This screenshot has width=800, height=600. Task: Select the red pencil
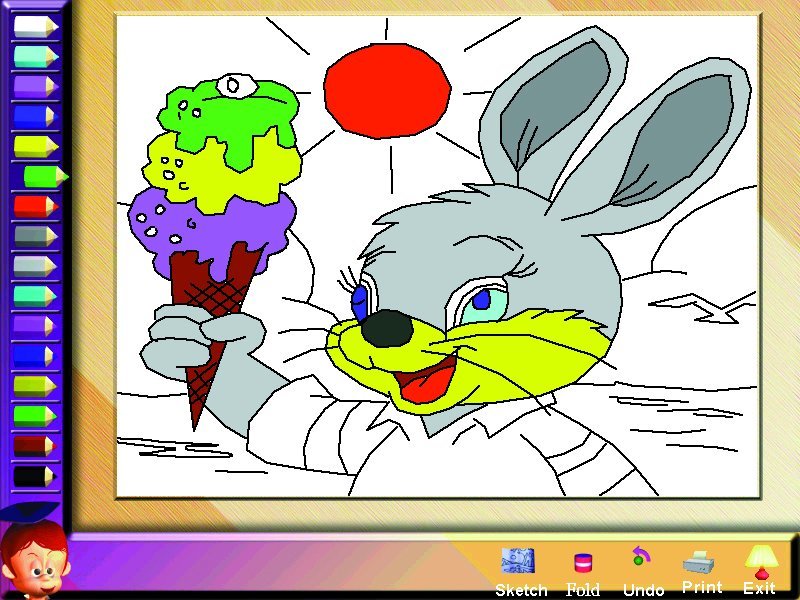32,206
